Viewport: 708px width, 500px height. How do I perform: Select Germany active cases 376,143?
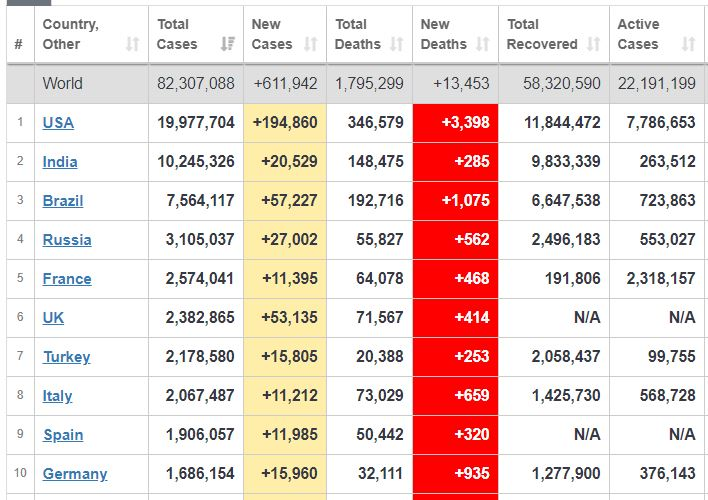point(667,473)
